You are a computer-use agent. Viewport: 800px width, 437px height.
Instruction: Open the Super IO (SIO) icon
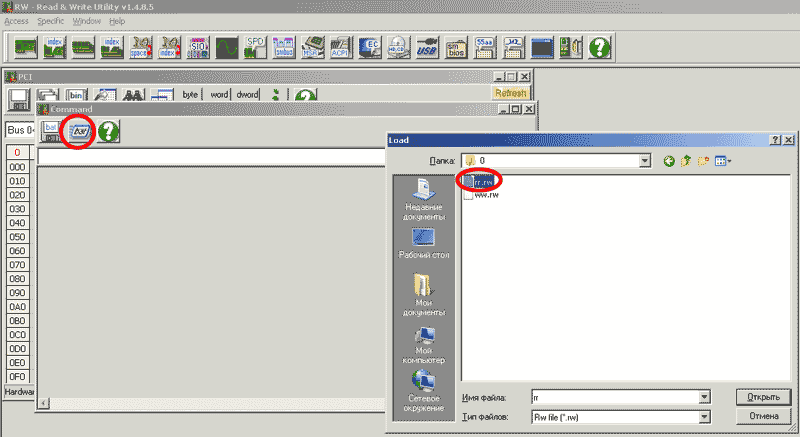click(x=198, y=46)
